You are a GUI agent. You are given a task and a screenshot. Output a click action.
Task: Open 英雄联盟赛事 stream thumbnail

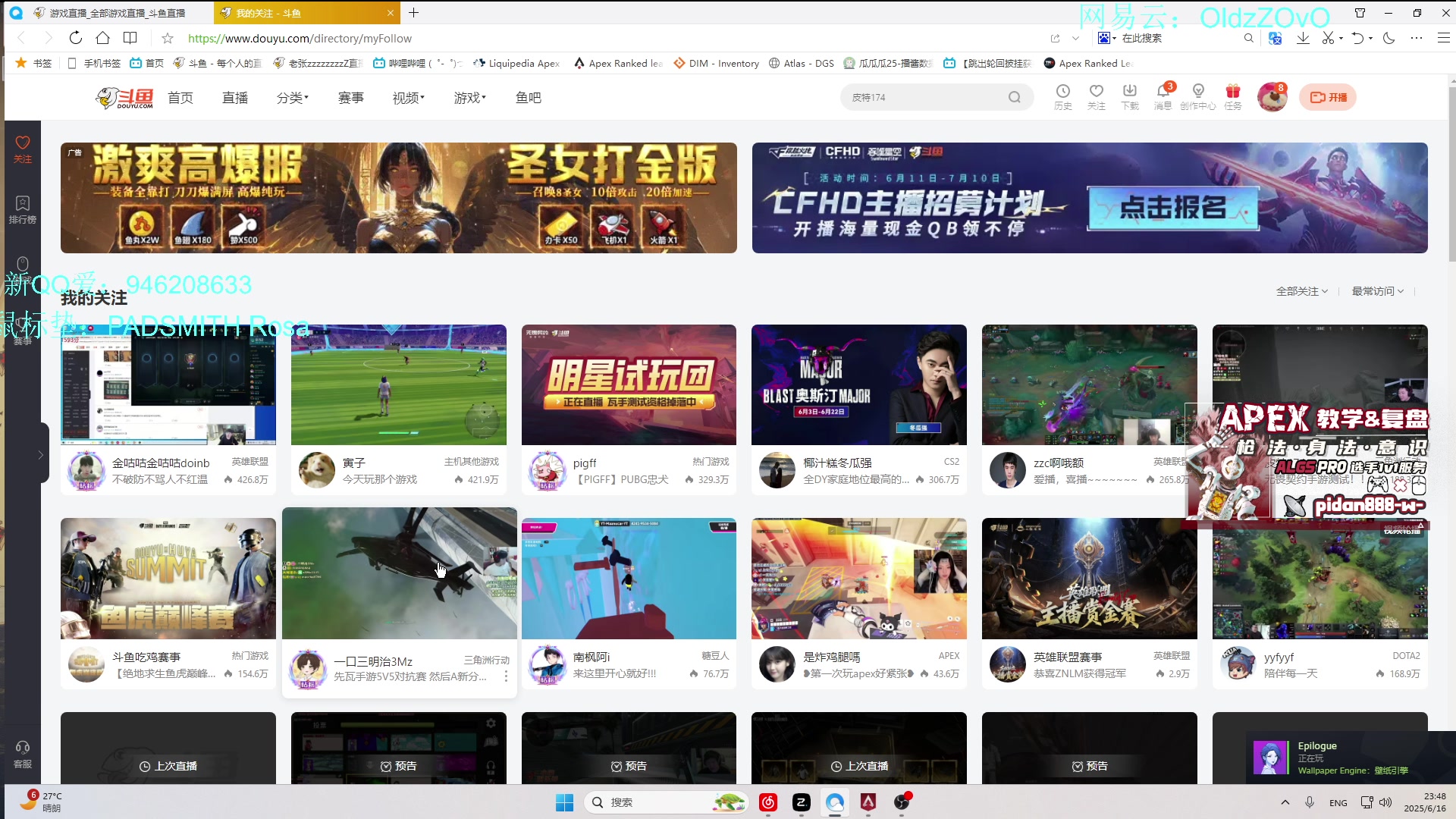(1090, 579)
